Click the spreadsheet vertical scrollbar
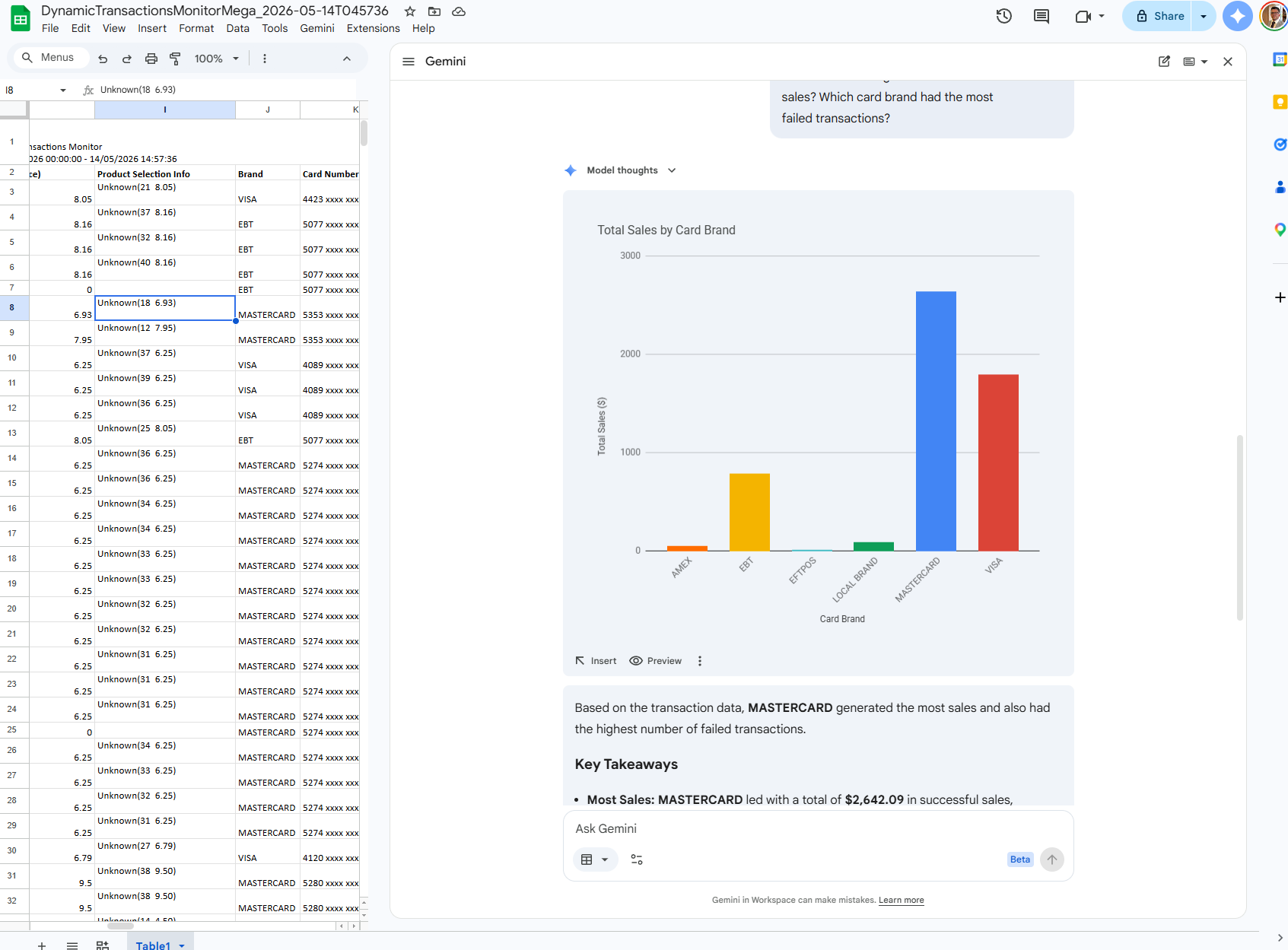This screenshot has height=950, width=1288. [x=364, y=133]
